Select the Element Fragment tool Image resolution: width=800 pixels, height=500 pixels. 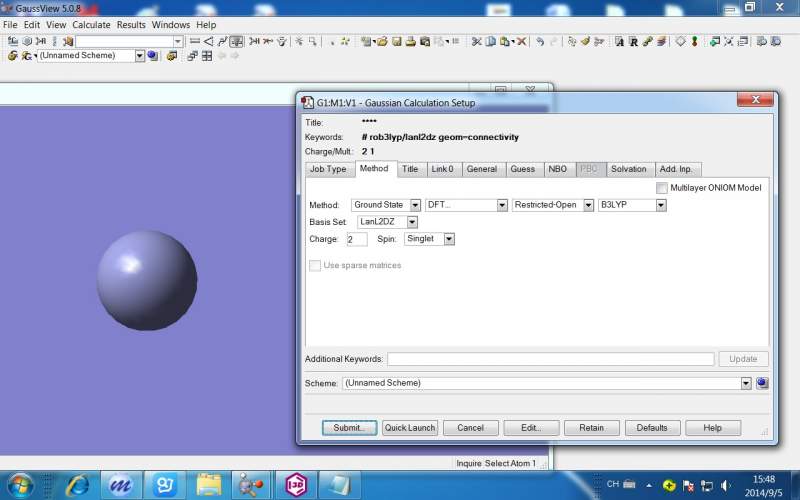coord(13,41)
